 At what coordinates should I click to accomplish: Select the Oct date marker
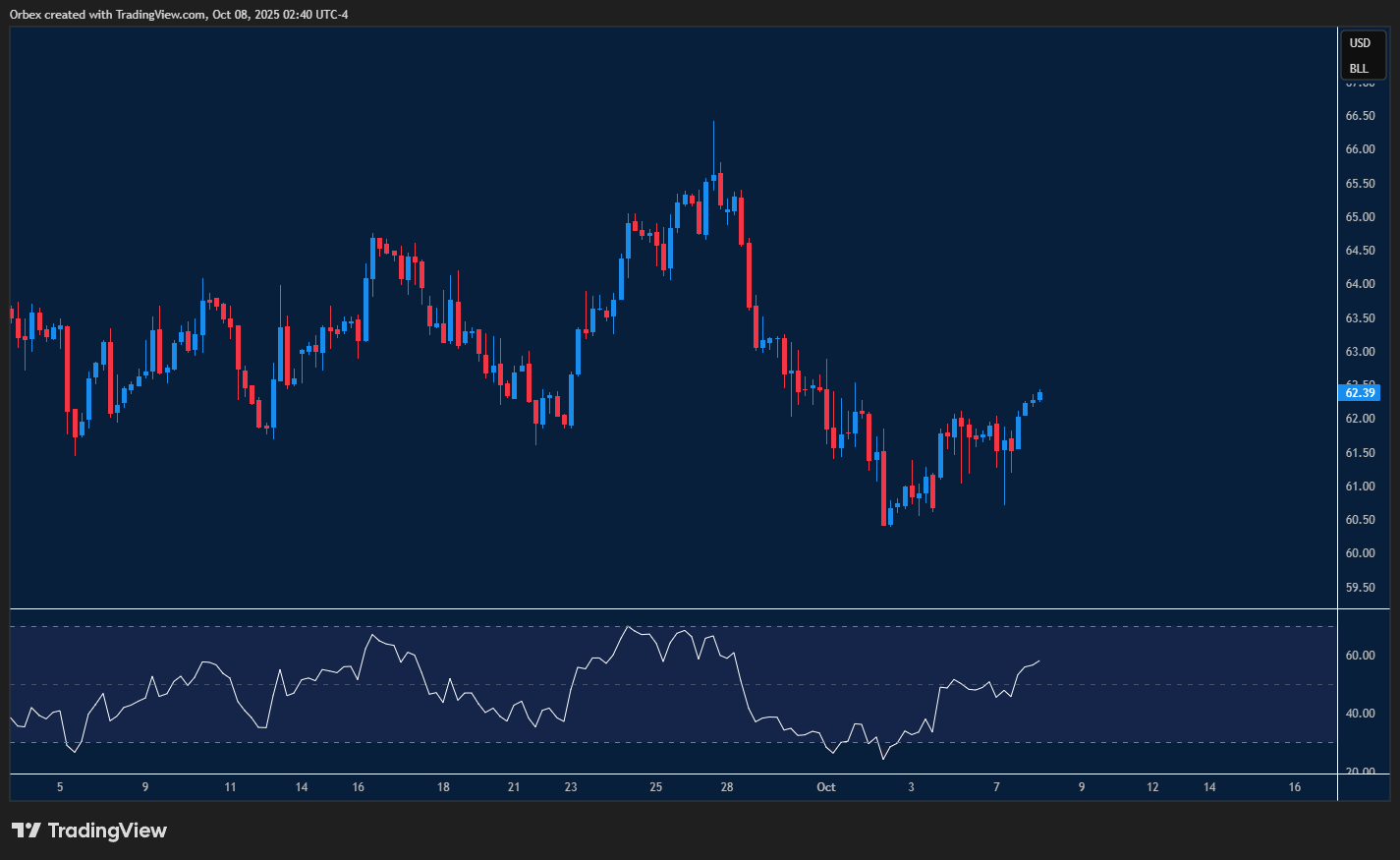coord(825,787)
